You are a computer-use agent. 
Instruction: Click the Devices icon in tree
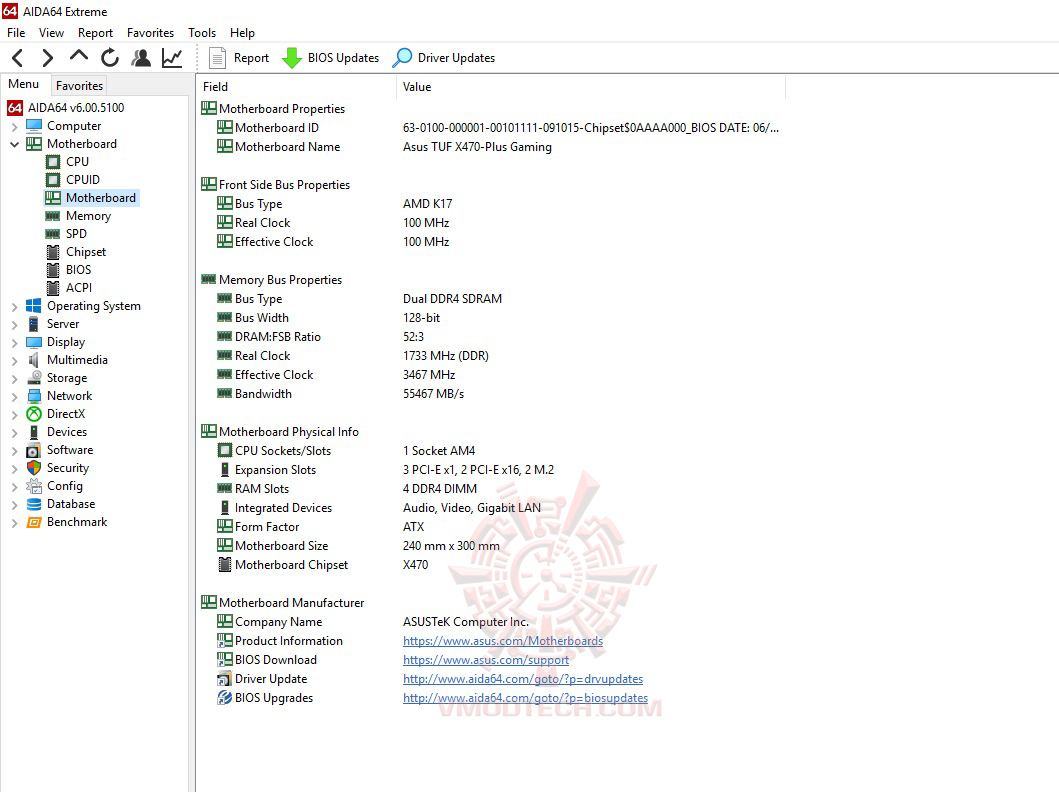pos(34,432)
